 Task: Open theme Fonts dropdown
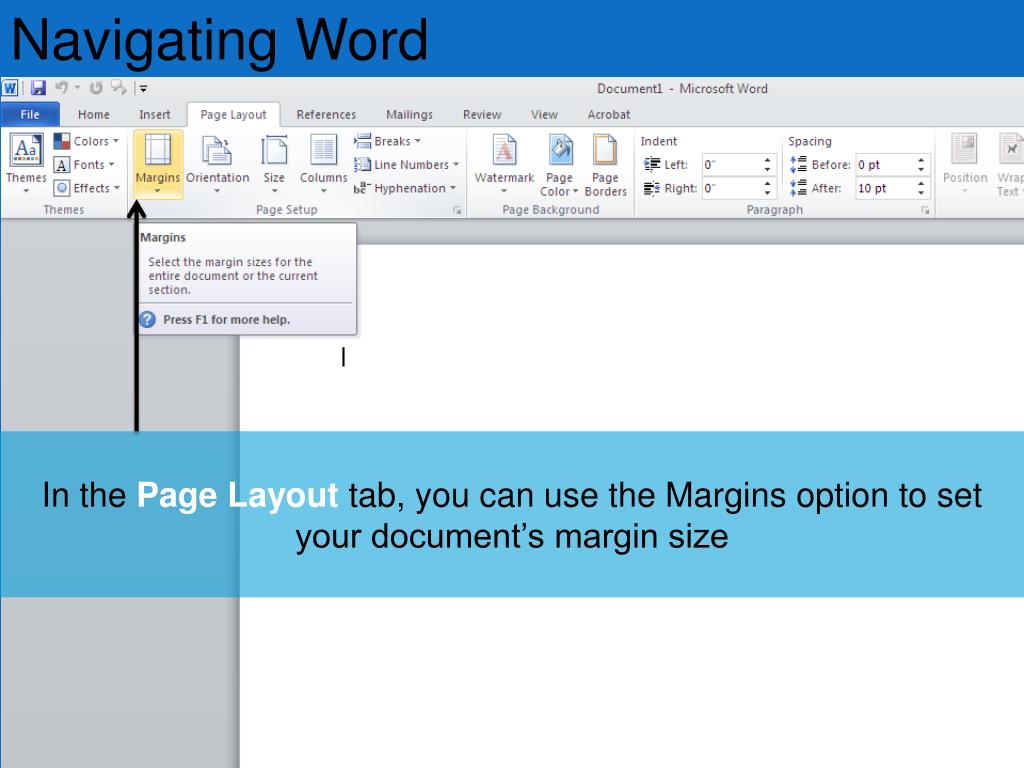pyautogui.click(x=84, y=165)
